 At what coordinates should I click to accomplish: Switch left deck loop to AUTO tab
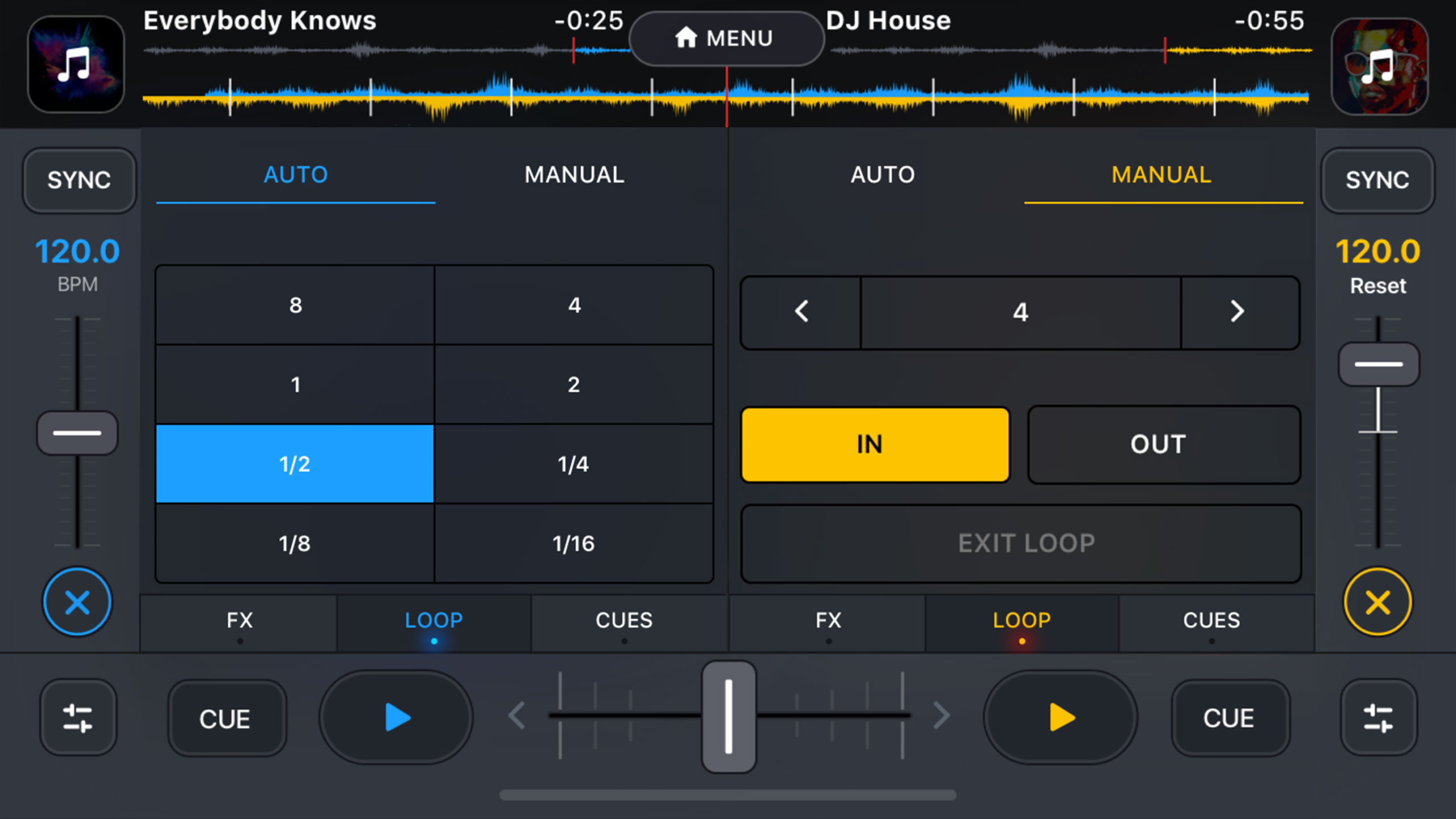click(x=296, y=175)
